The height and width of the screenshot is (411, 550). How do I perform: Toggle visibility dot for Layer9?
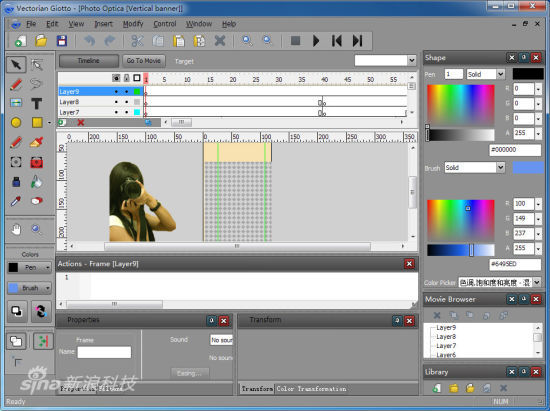[x=116, y=92]
